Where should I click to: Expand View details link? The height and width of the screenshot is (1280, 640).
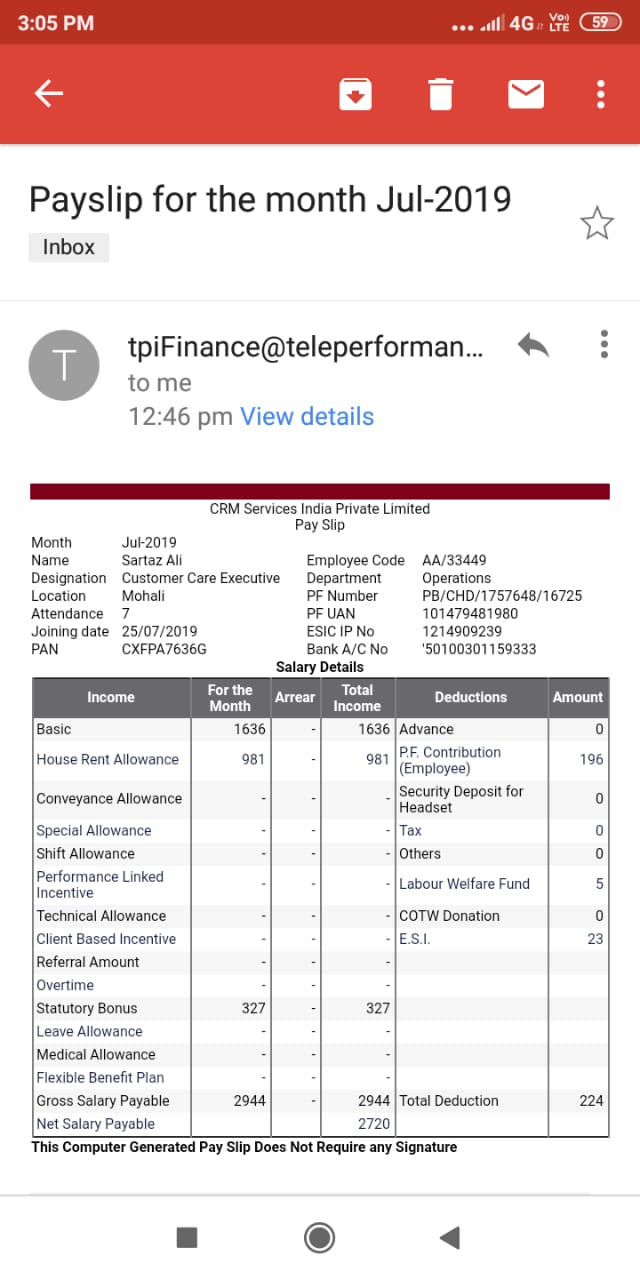click(x=307, y=417)
